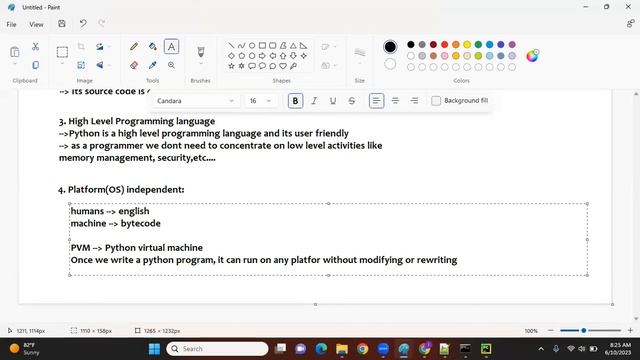Viewport: 640px width, 360px height.
Task: Click the zoom in plus button
Action: (x=630, y=330)
